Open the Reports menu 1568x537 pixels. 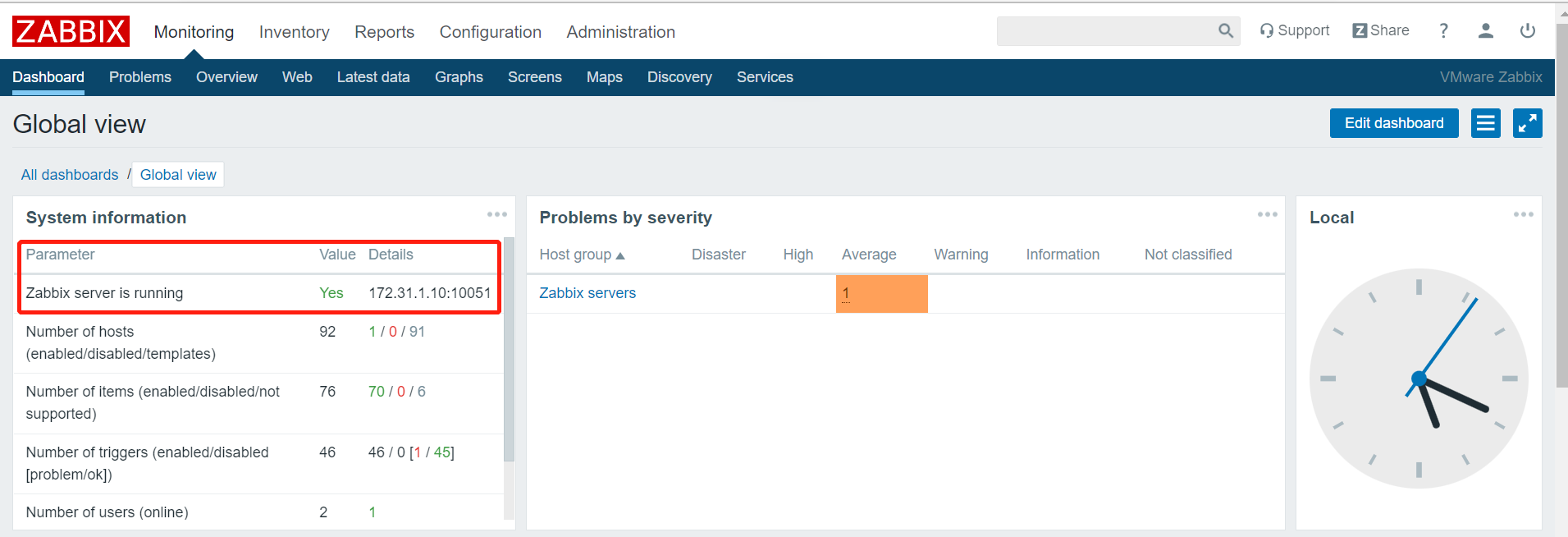[384, 32]
